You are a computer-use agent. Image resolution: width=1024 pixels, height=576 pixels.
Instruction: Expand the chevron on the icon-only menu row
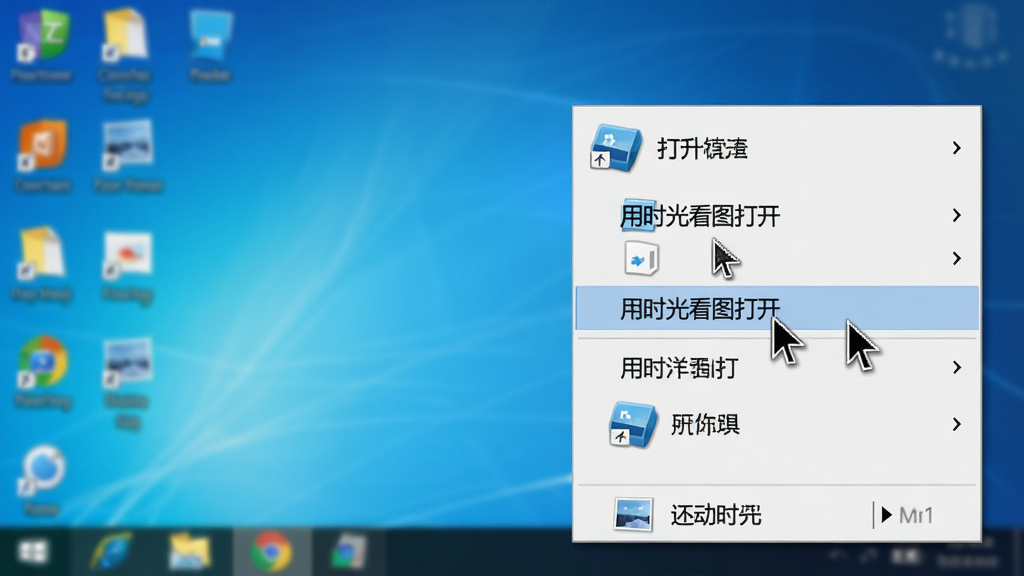pyautogui.click(x=956, y=259)
